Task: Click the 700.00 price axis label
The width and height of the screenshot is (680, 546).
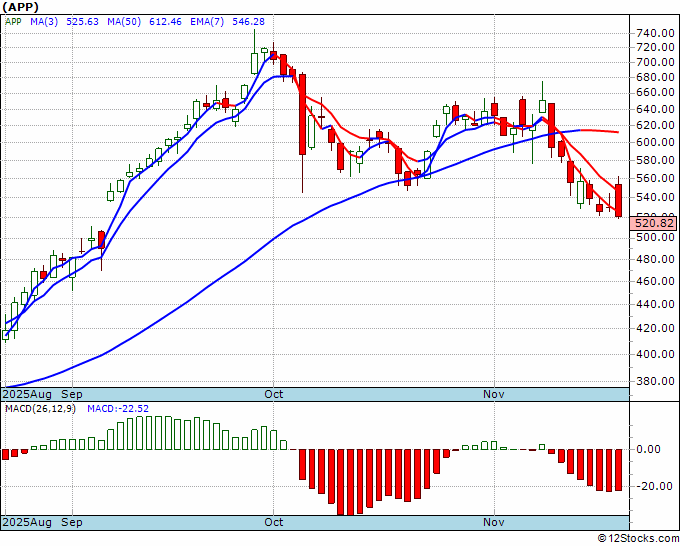Action: [x=655, y=62]
